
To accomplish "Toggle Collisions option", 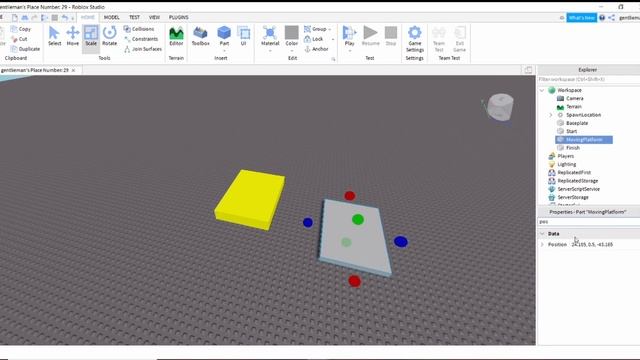I will (139, 29).
